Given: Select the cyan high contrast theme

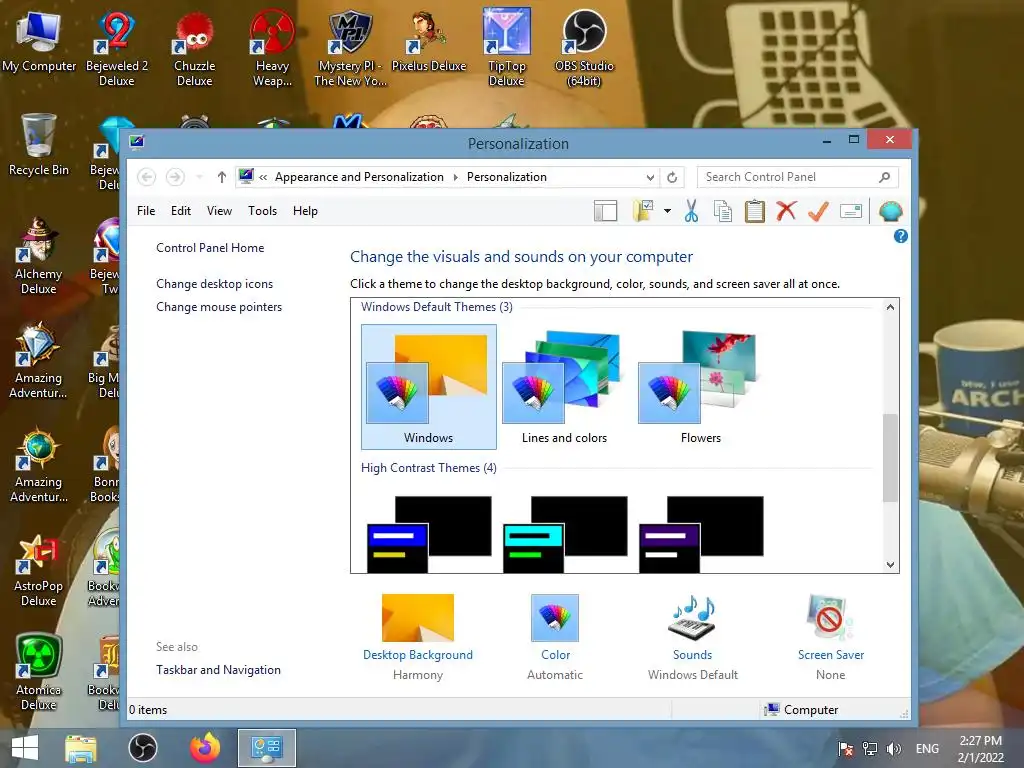Looking at the screenshot, I should click(x=565, y=534).
